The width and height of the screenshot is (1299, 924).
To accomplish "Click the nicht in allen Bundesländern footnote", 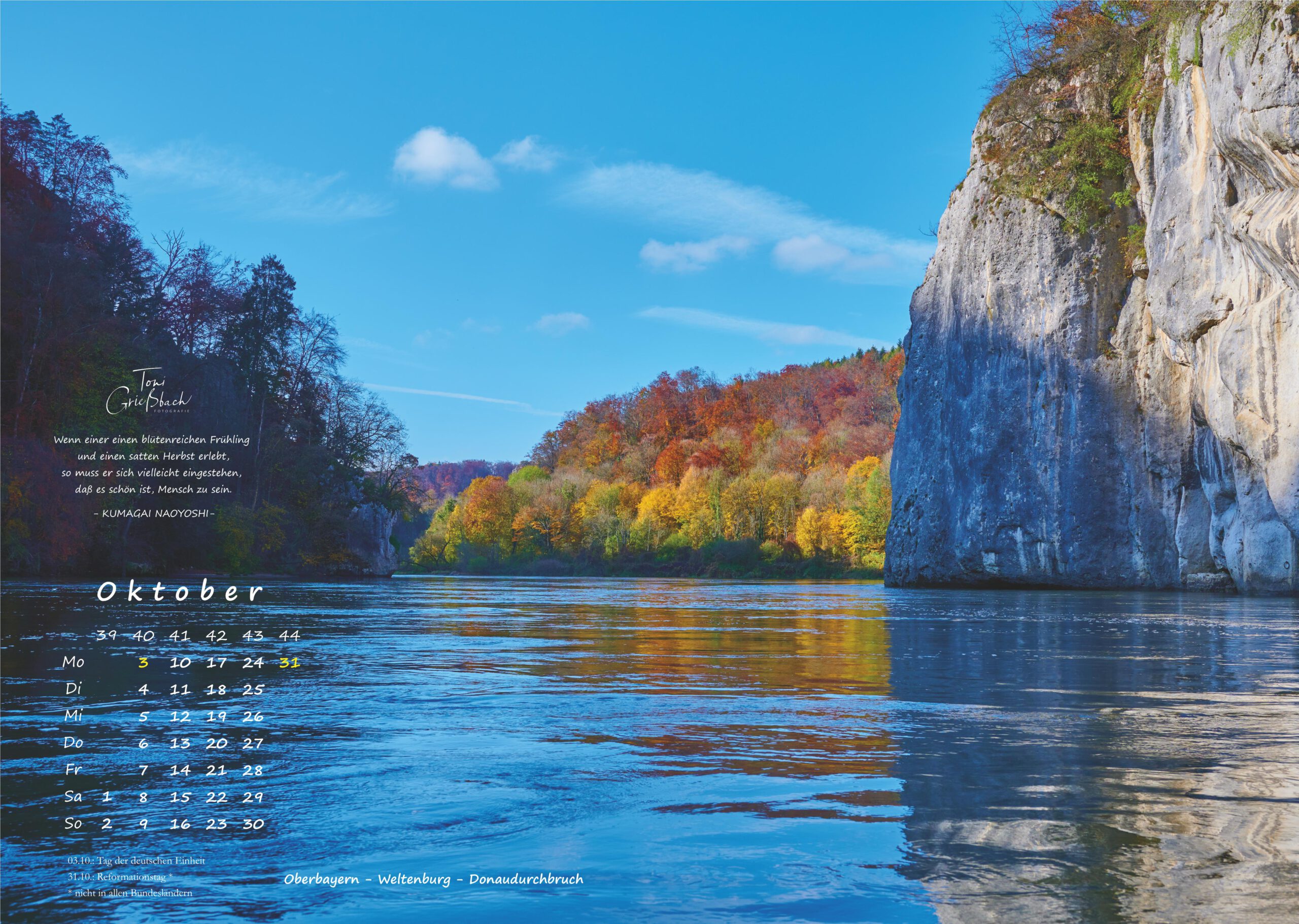I will [130, 893].
